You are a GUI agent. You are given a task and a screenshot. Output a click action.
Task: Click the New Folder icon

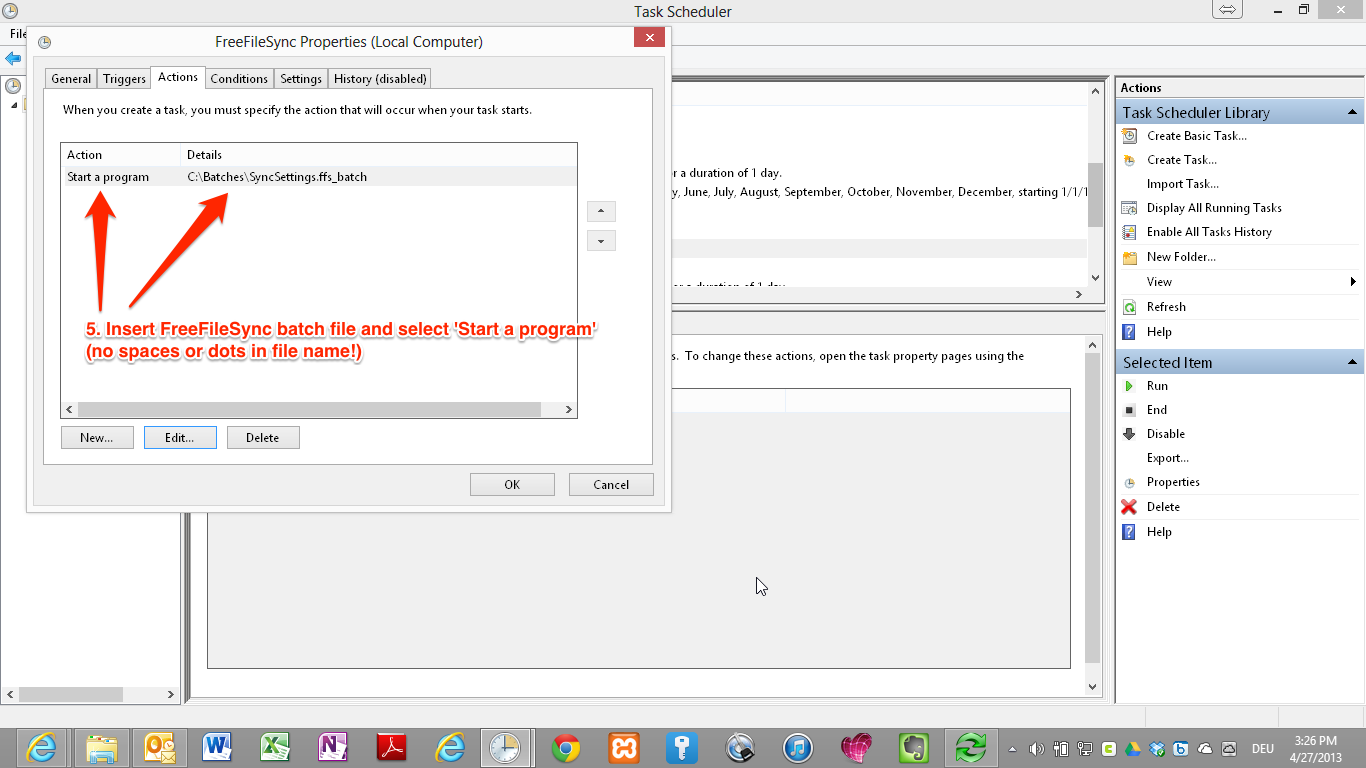[x=1129, y=257]
